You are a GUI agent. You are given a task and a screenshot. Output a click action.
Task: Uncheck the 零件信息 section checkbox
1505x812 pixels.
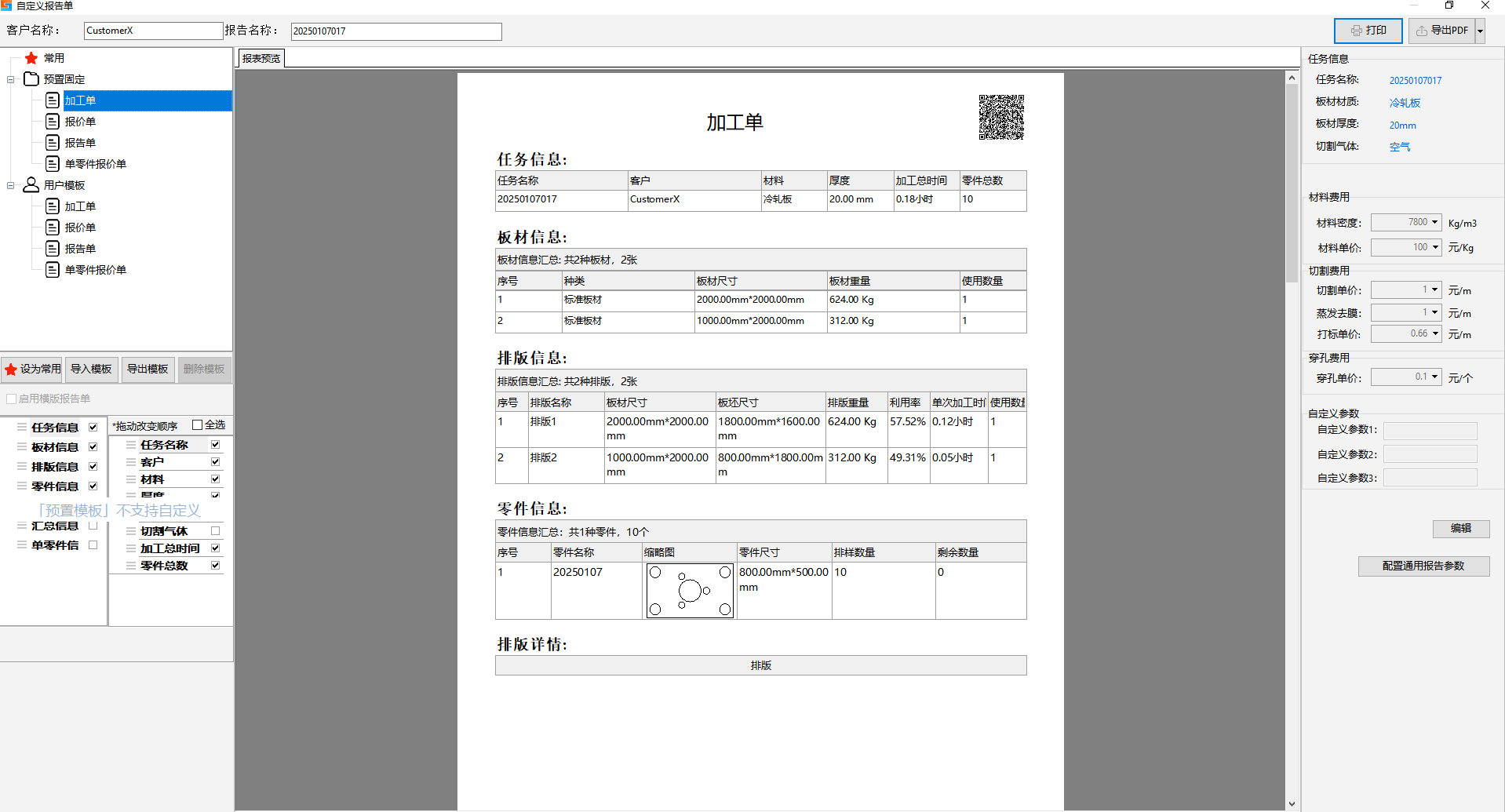point(93,486)
